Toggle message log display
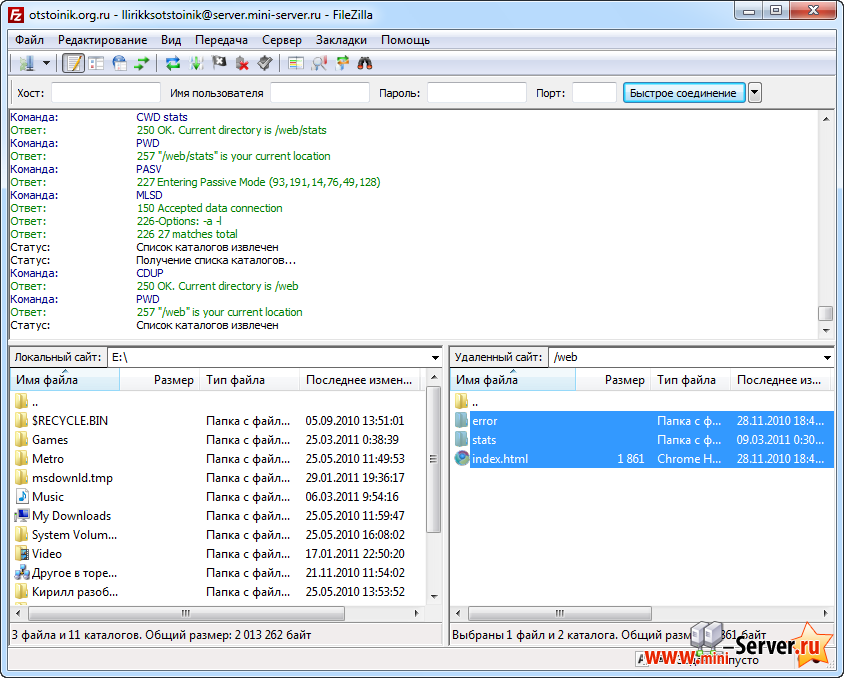The width and height of the screenshot is (844, 678). [74, 63]
